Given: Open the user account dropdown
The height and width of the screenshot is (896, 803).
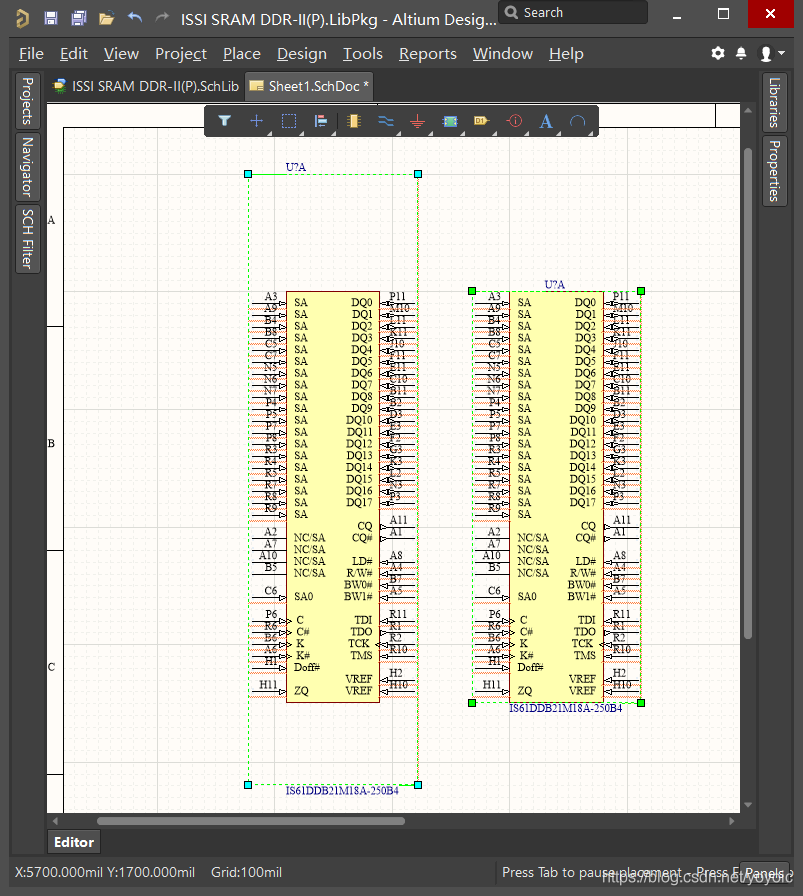Looking at the screenshot, I should coord(771,54).
